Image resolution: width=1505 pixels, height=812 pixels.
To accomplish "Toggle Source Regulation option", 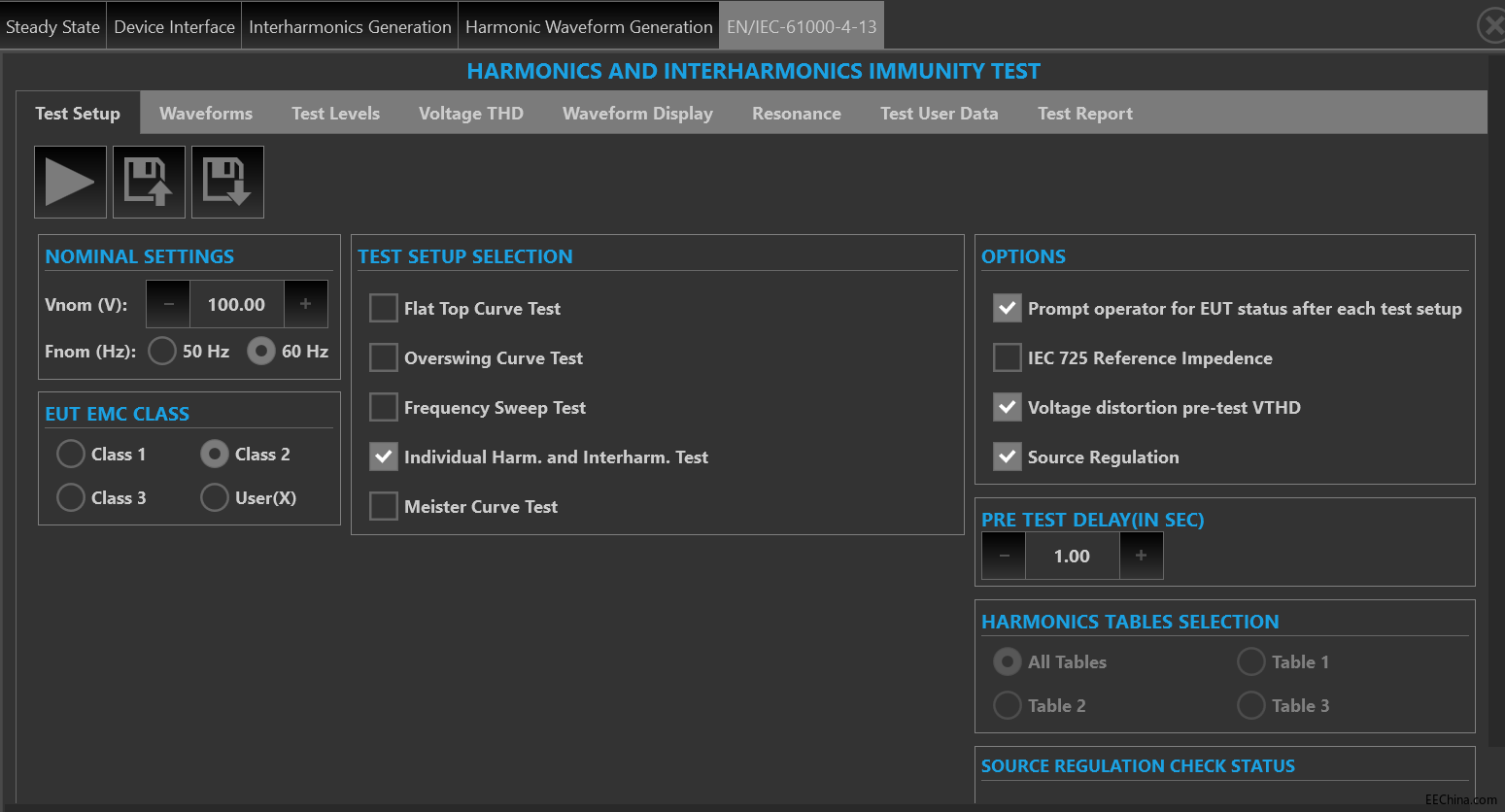I will 1008,457.
